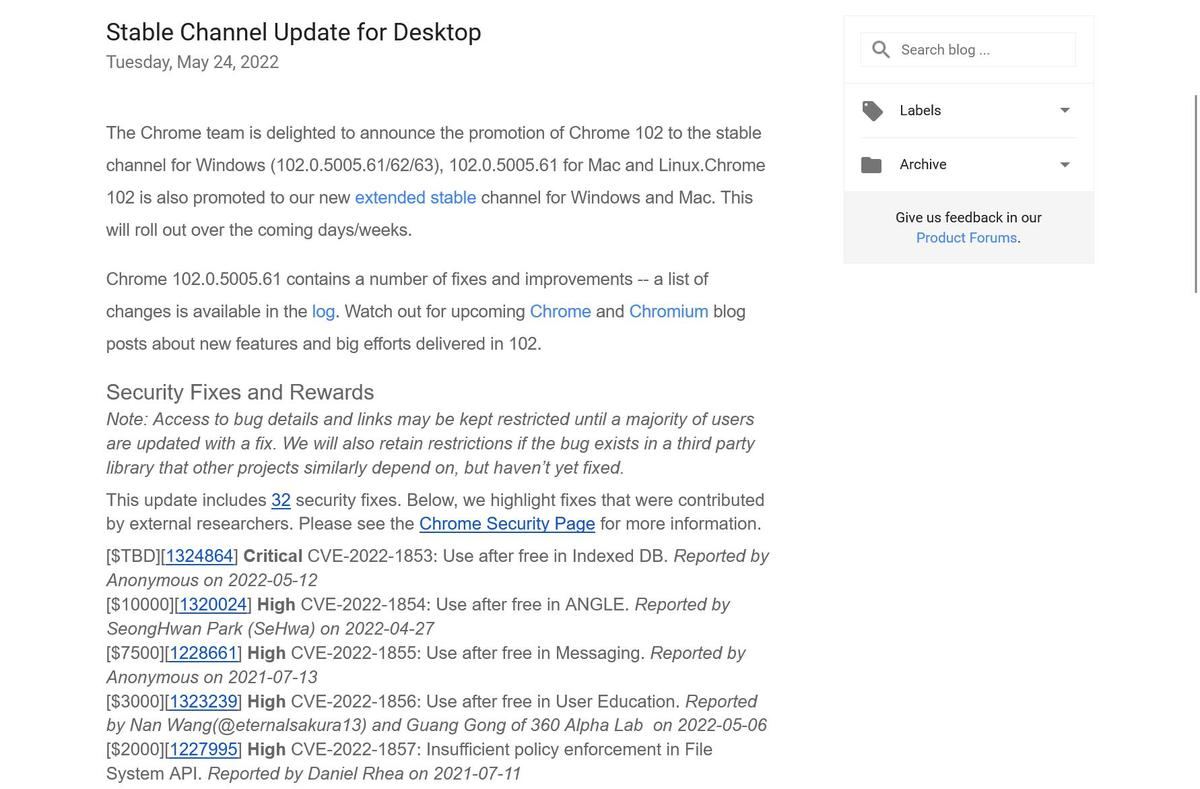1200x789 pixels.
Task: Open the extended stable link
Action: tap(416, 198)
